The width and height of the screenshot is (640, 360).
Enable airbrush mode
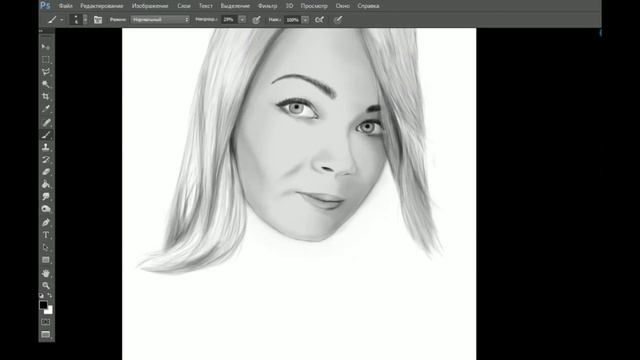pyautogui.click(x=320, y=20)
